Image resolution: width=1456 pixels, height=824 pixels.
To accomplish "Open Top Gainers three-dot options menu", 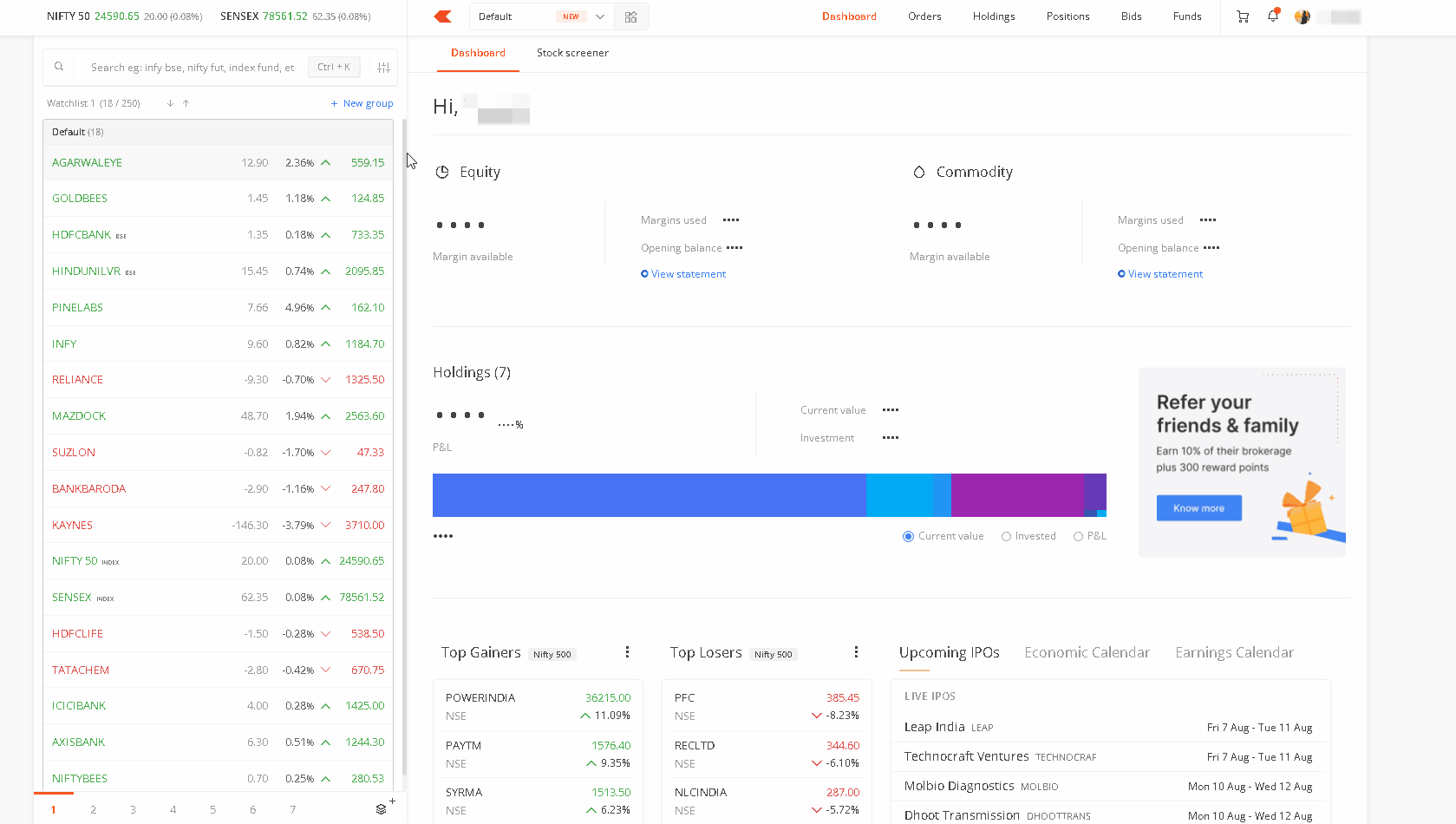I will (x=627, y=652).
